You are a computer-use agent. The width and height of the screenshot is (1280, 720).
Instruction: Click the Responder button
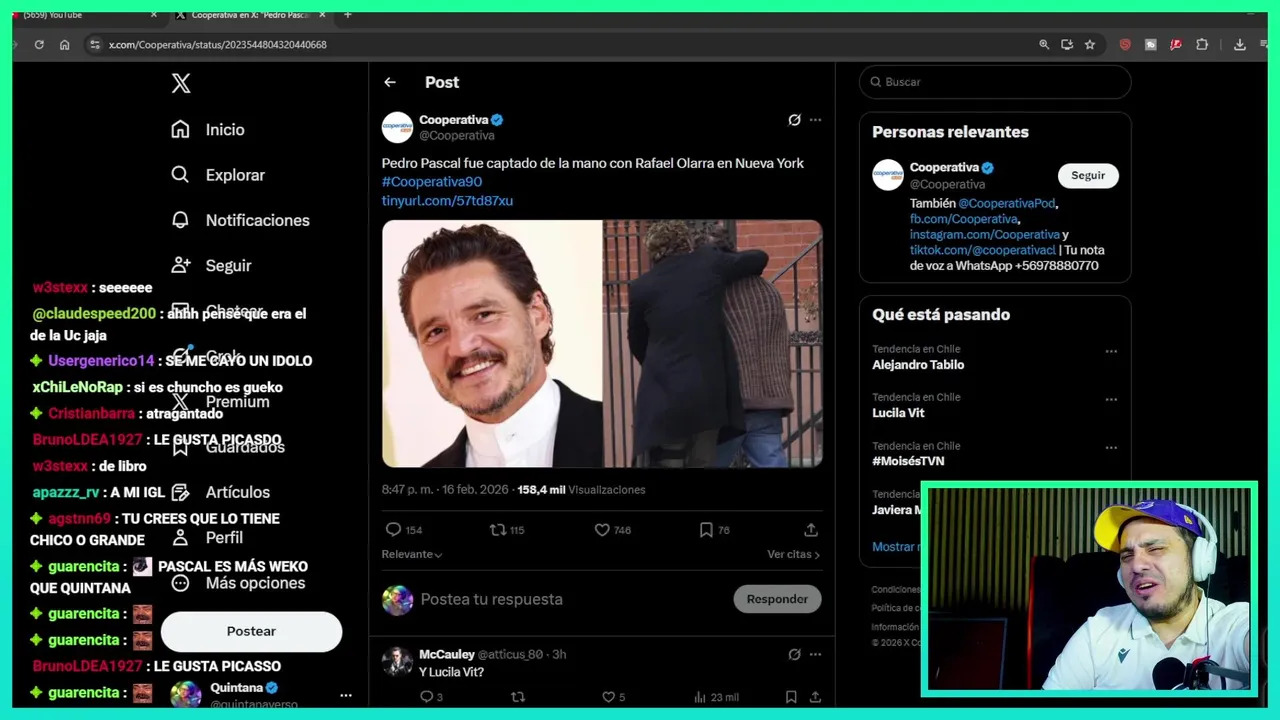click(777, 599)
